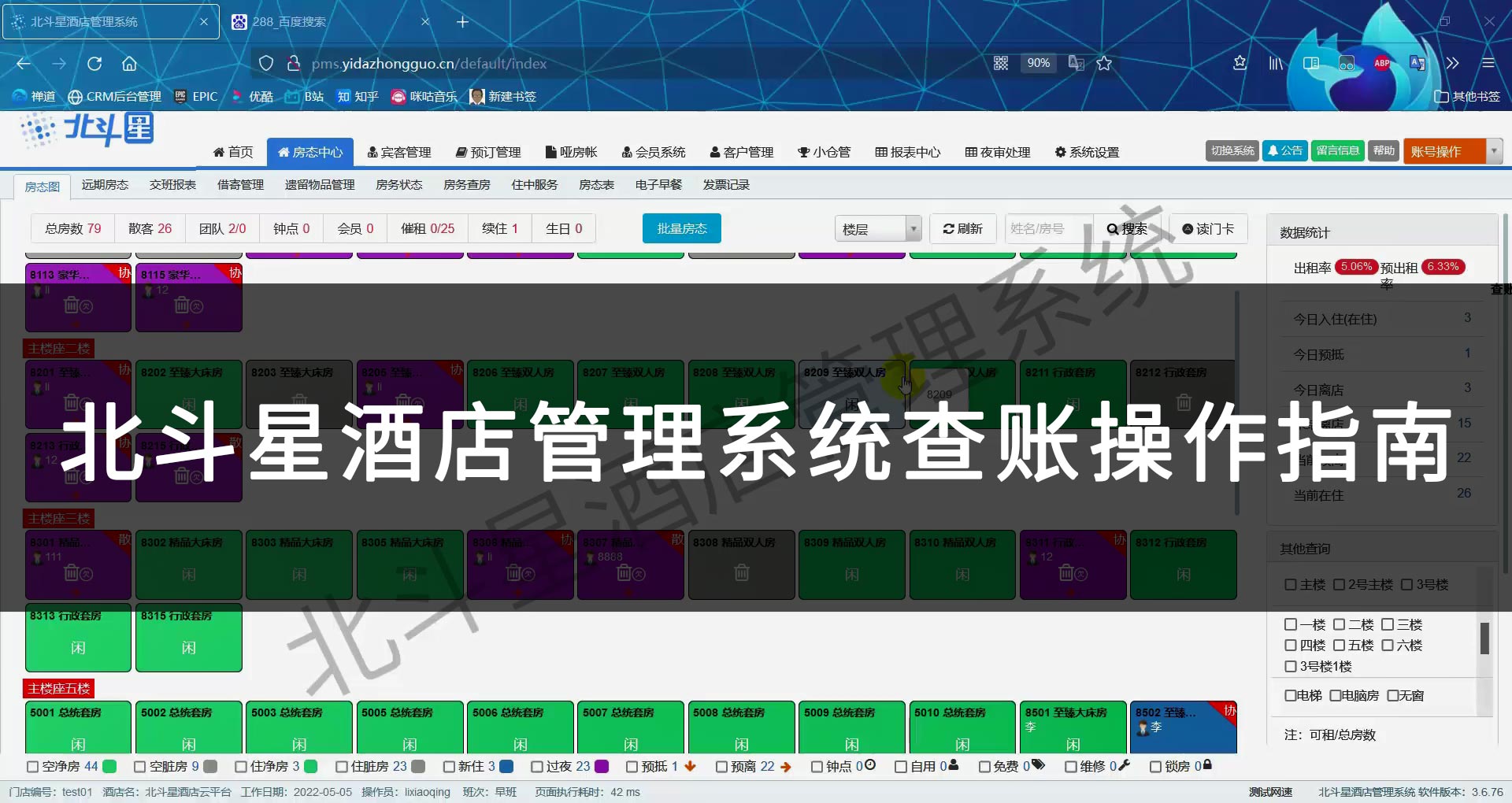Open the 公告 bell notice button
Viewport: 1512px width, 803px height.
1284,150
